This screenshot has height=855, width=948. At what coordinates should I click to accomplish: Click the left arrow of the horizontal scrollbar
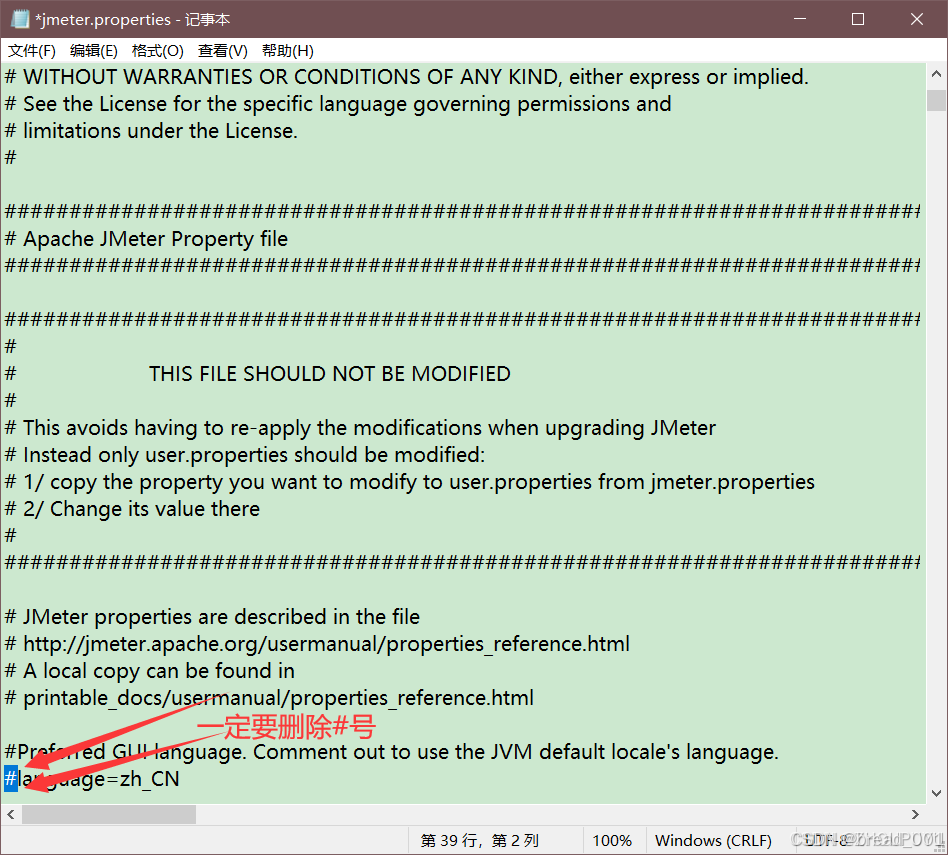(10, 815)
